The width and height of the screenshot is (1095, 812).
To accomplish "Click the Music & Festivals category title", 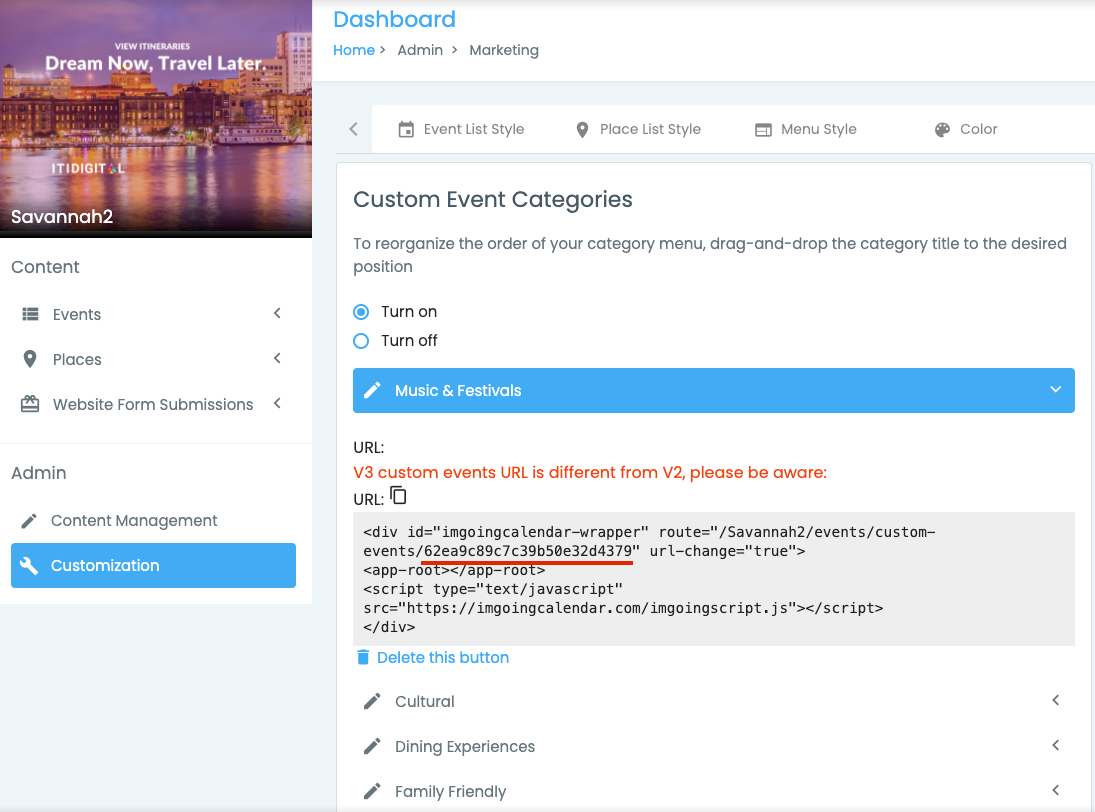I will click(458, 390).
